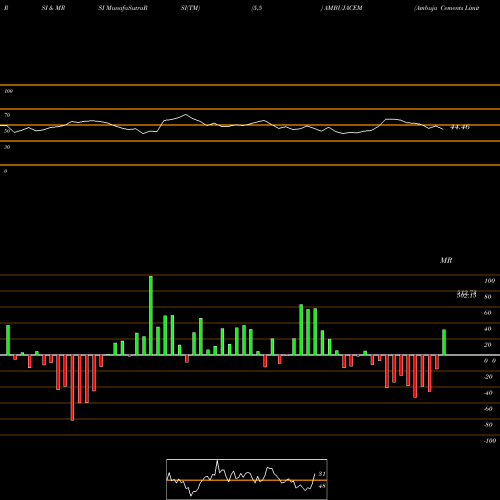Click the -40 label on the MR axis

pyautogui.click(x=488, y=393)
